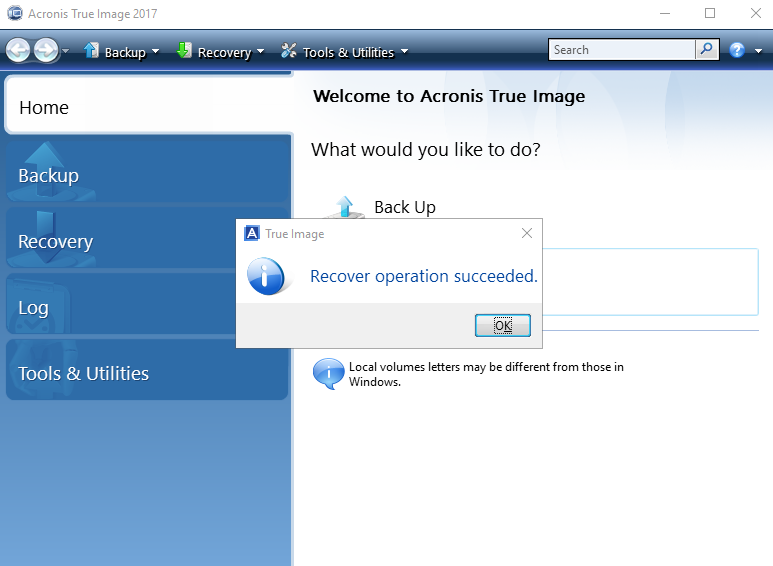Close the True Image dialog
773x566 pixels.
click(x=527, y=233)
